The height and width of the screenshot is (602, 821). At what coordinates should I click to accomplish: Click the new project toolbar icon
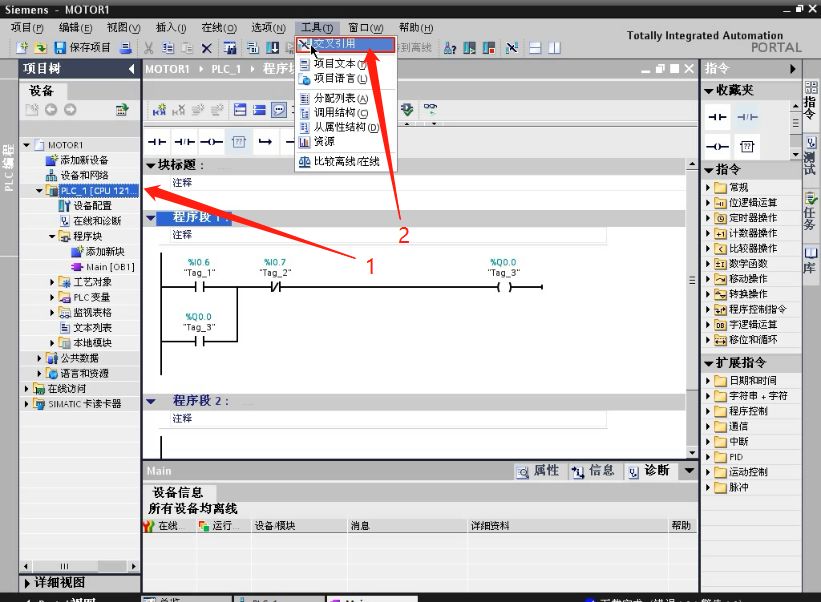tap(22, 48)
